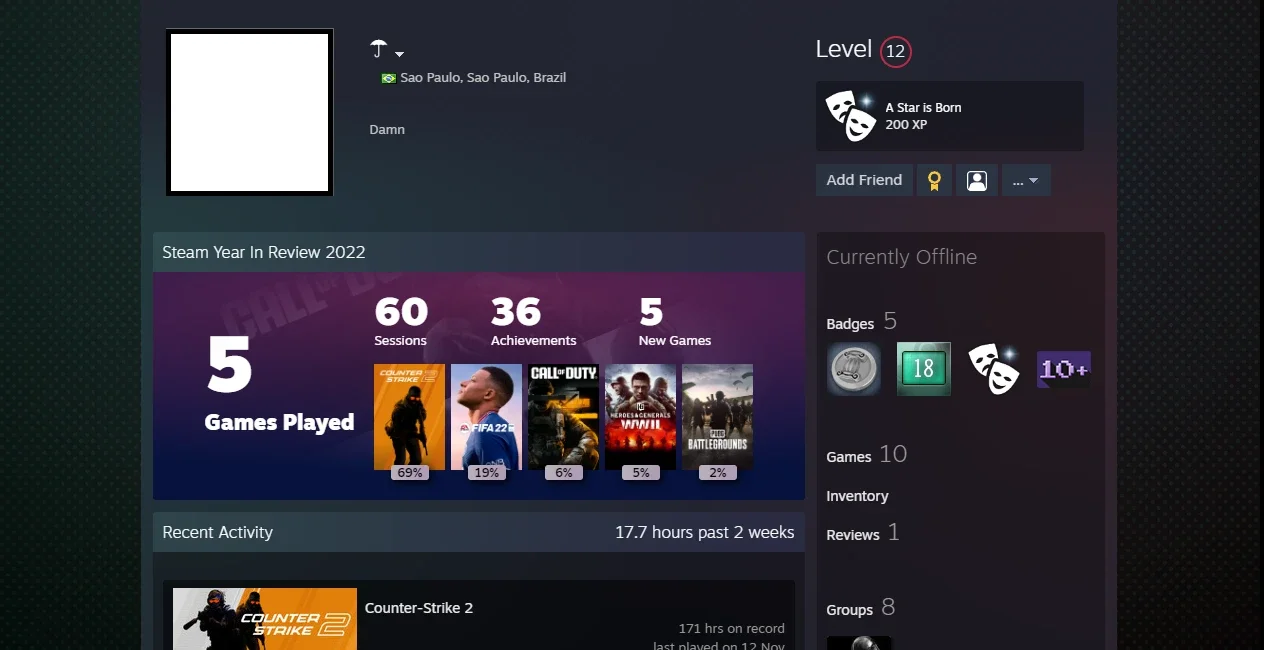
Task: Select the Counter-Strike 2 cover at 69%
Action: point(409,417)
